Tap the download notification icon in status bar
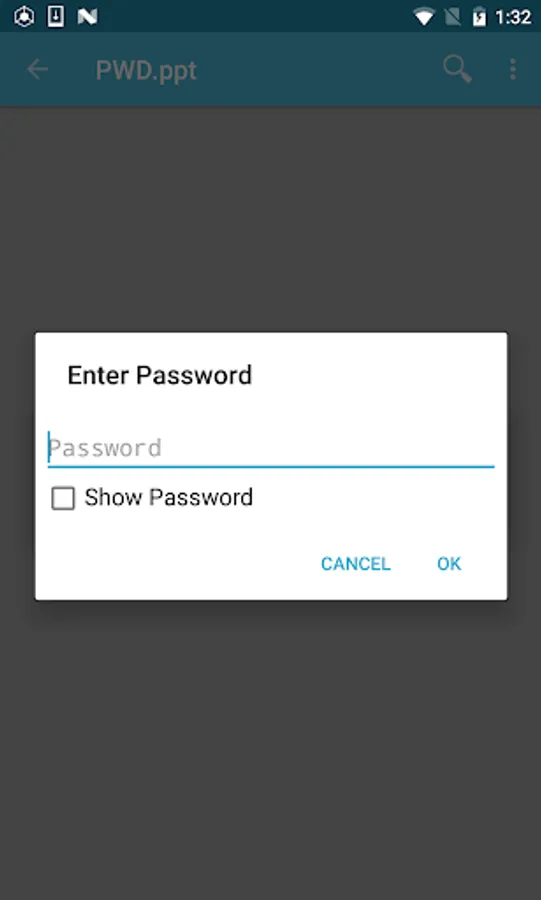 pos(56,17)
